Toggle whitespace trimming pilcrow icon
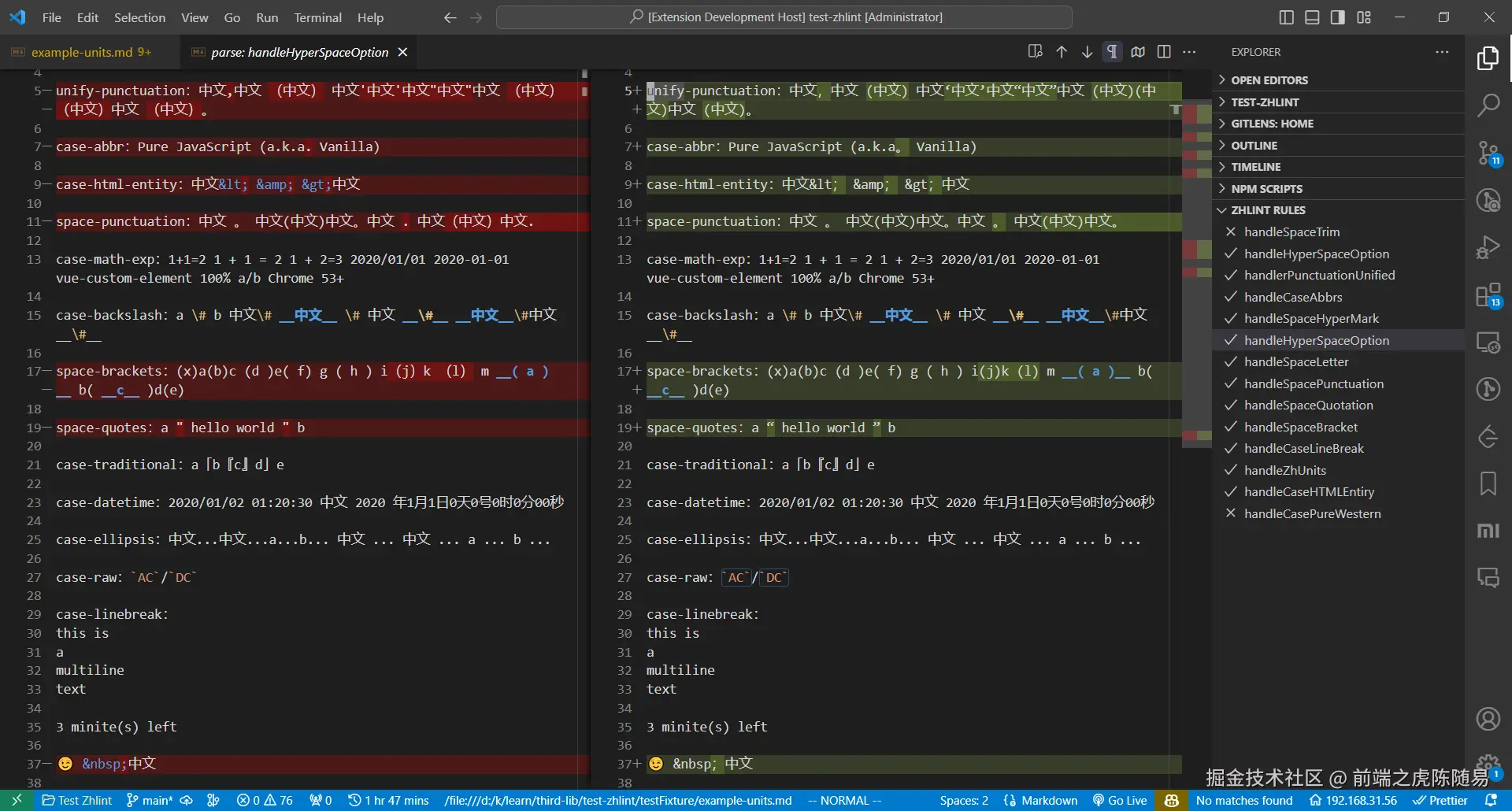The image size is (1512, 811). [1112, 52]
